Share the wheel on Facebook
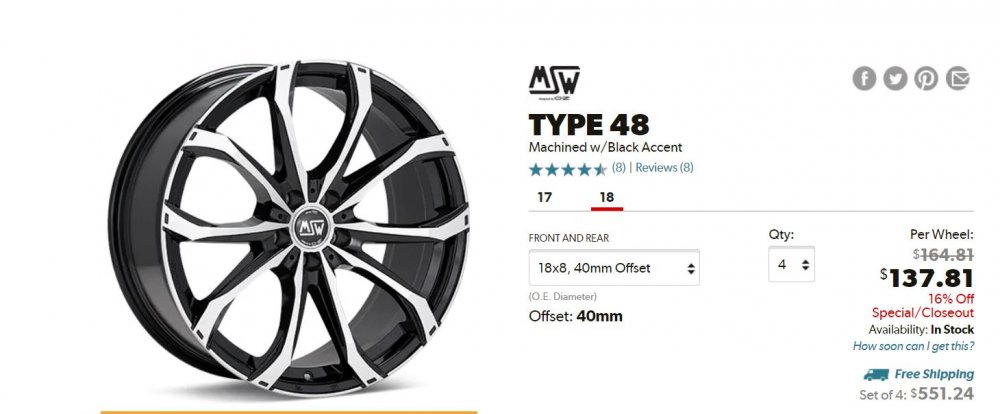 click(864, 78)
